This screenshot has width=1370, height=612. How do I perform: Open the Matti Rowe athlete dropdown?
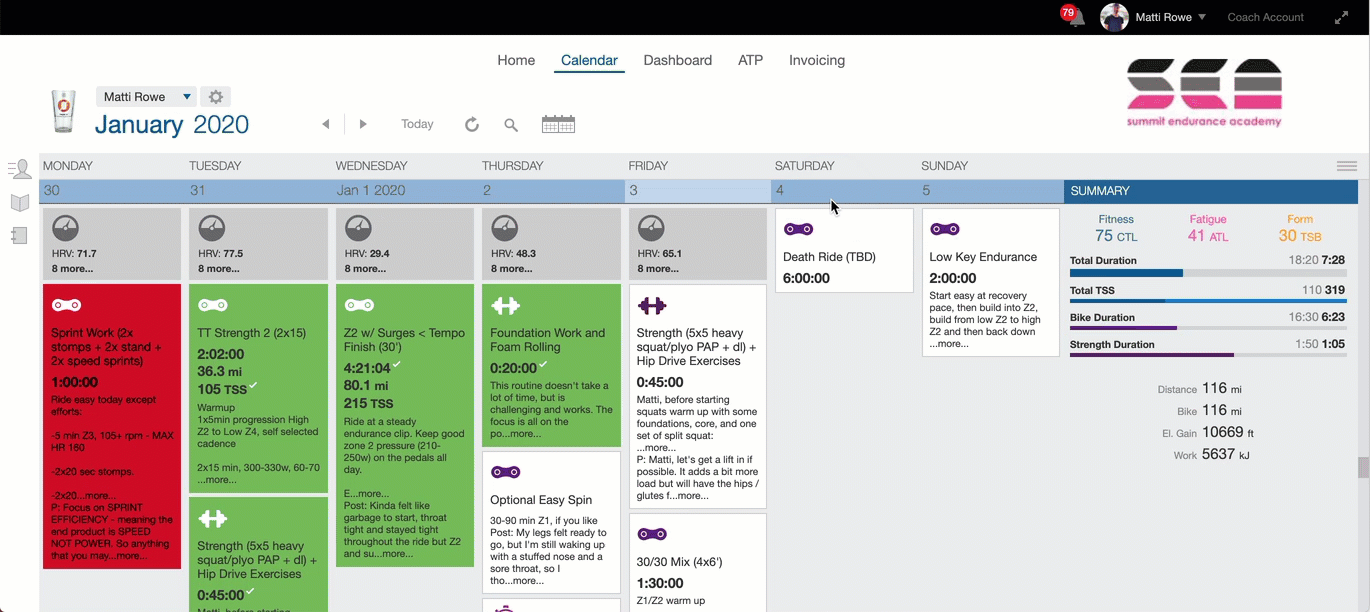click(x=145, y=96)
